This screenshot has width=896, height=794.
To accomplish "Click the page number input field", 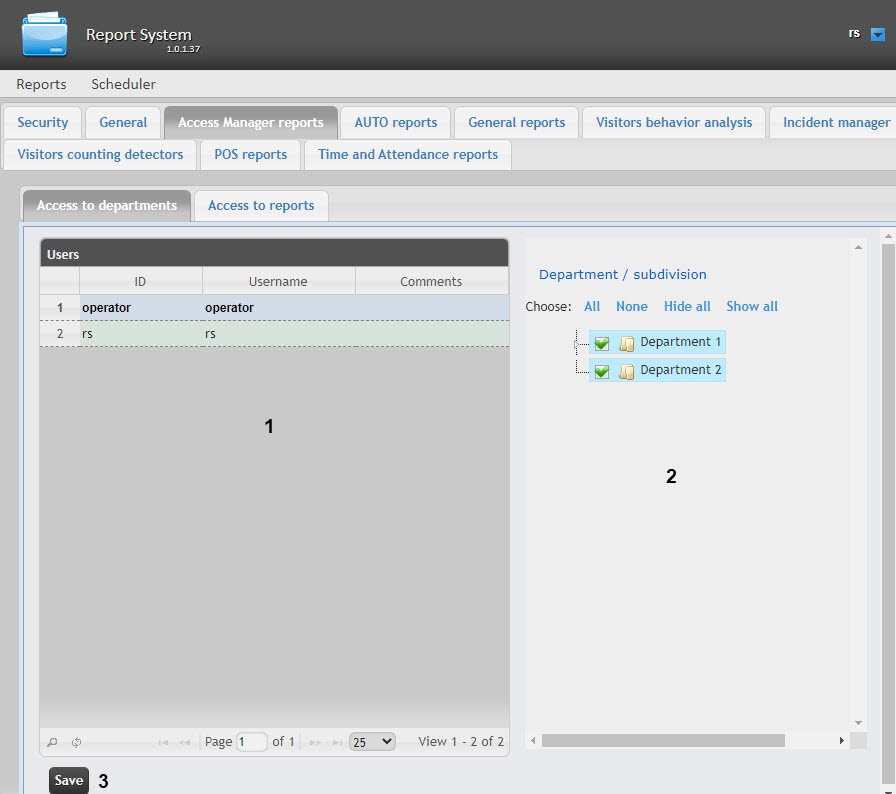I will (252, 742).
